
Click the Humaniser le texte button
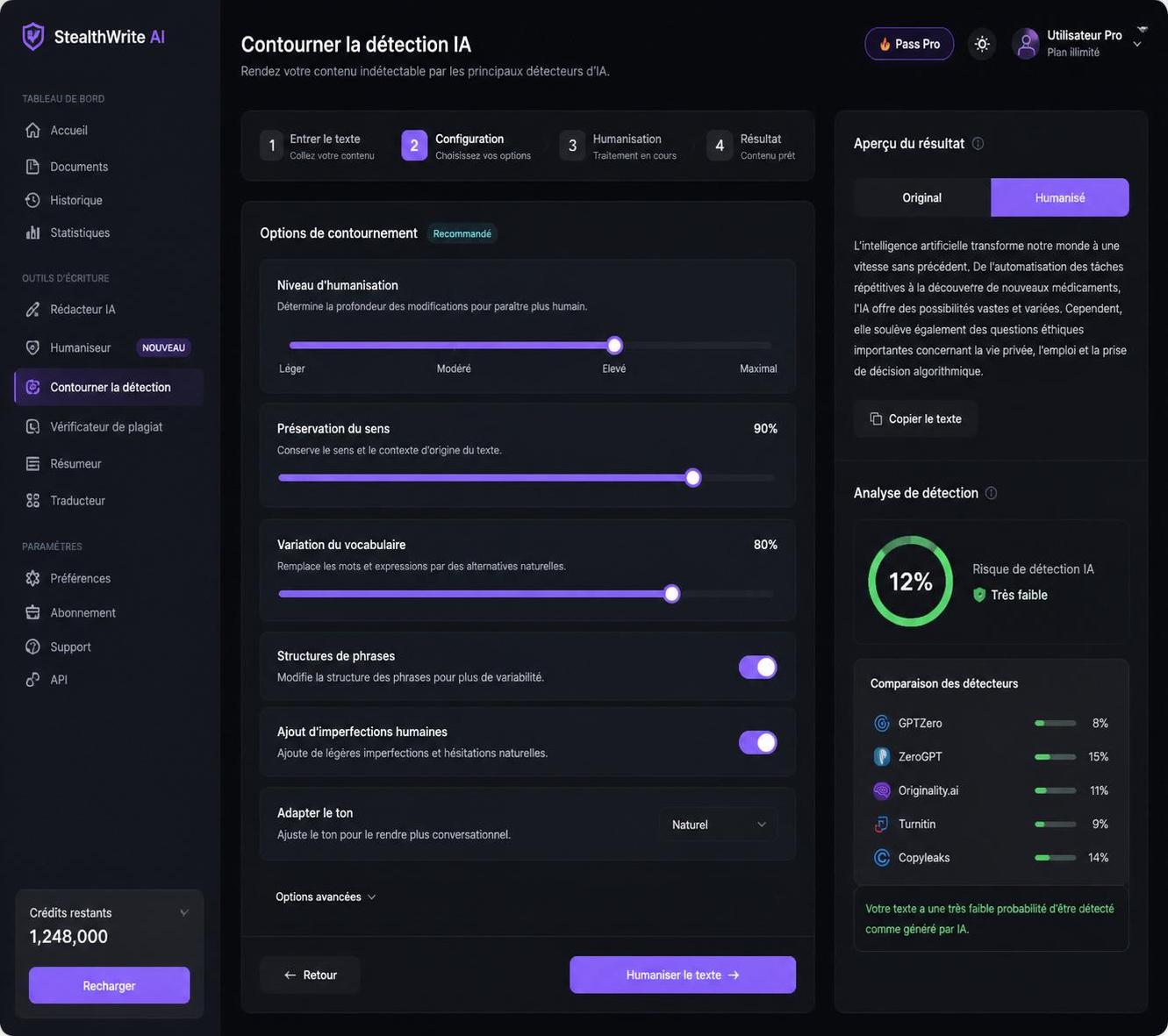[683, 975]
